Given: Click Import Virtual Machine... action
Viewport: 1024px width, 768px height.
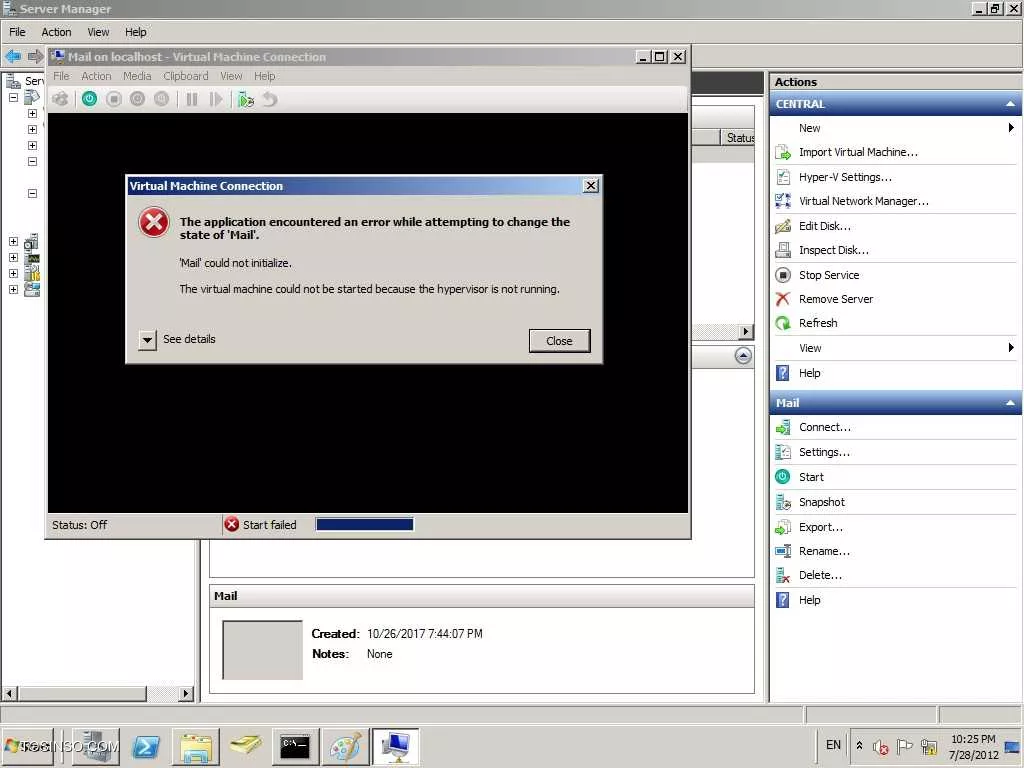Looking at the screenshot, I should coord(858,152).
